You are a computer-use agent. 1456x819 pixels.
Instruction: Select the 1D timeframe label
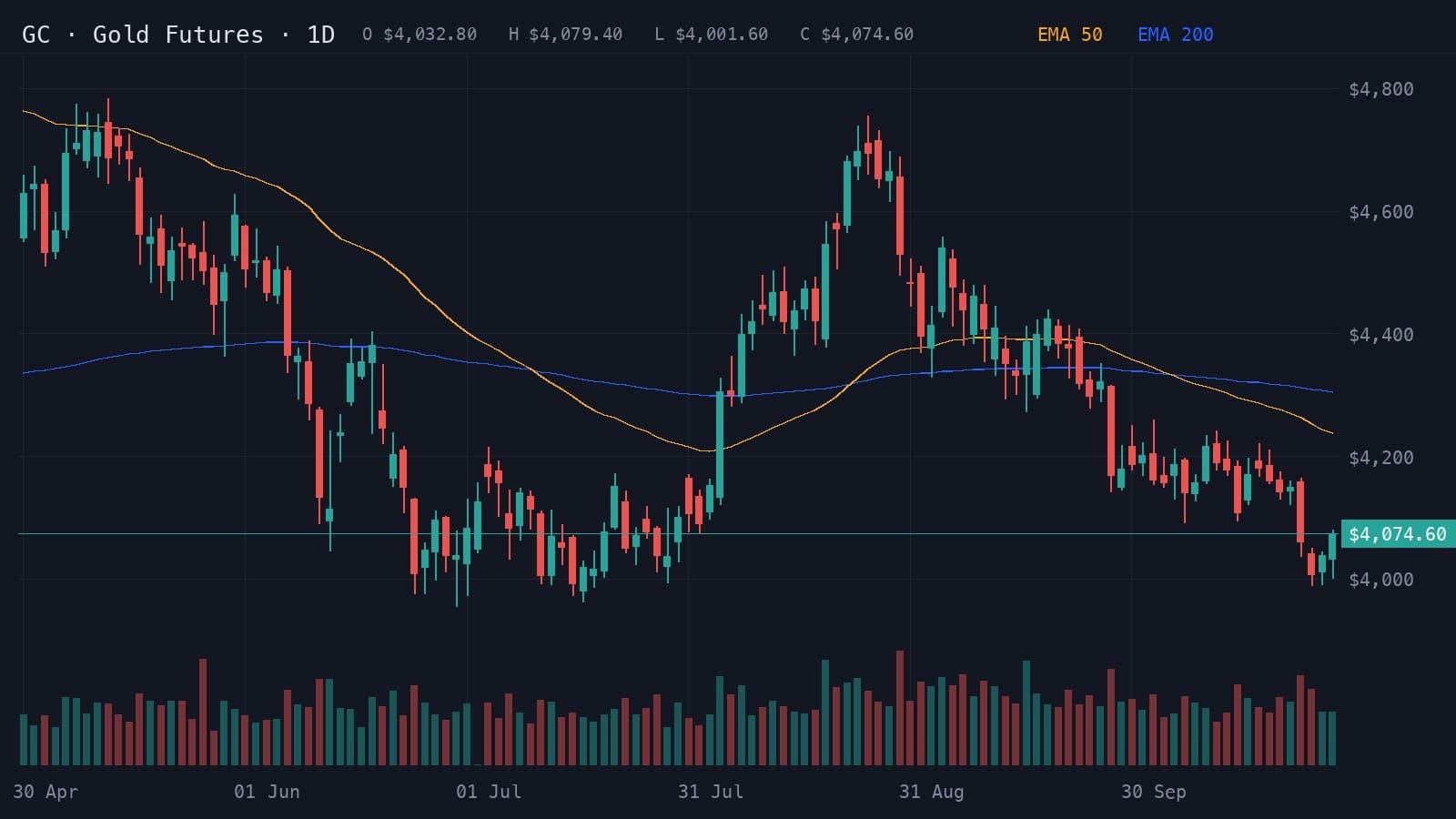pyautogui.click(x=320, y=35)
